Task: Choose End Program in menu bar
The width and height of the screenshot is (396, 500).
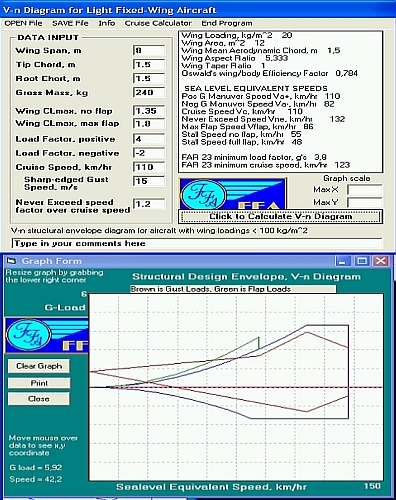Action: (227, 23)
